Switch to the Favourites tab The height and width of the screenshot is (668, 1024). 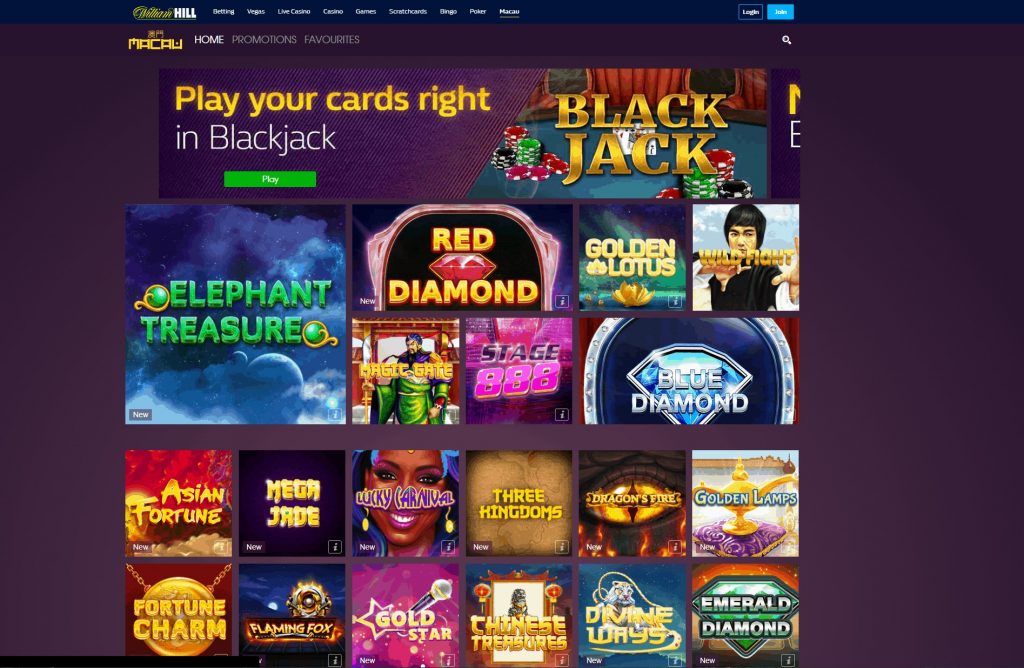pos(332,40)
